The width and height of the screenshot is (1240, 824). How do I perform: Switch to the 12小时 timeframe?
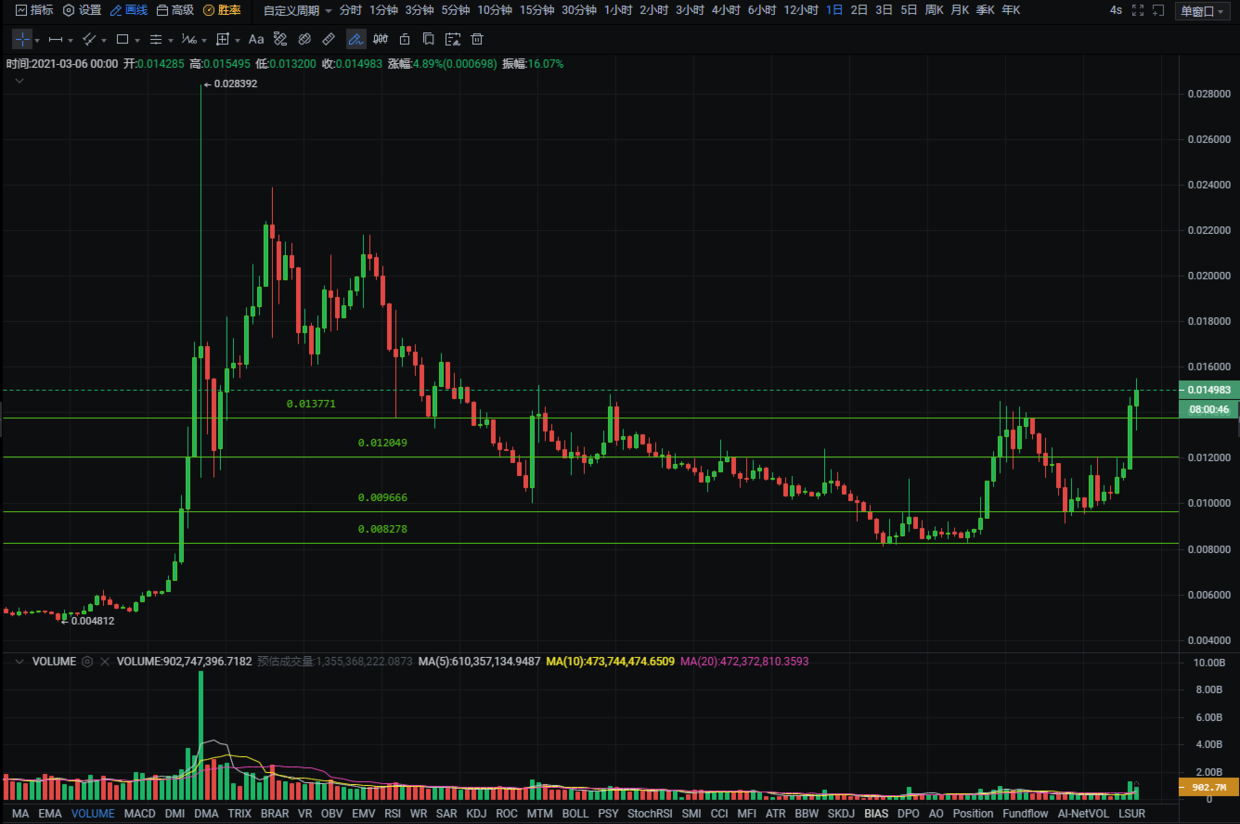pyautogui.click(x=800, y=10)
